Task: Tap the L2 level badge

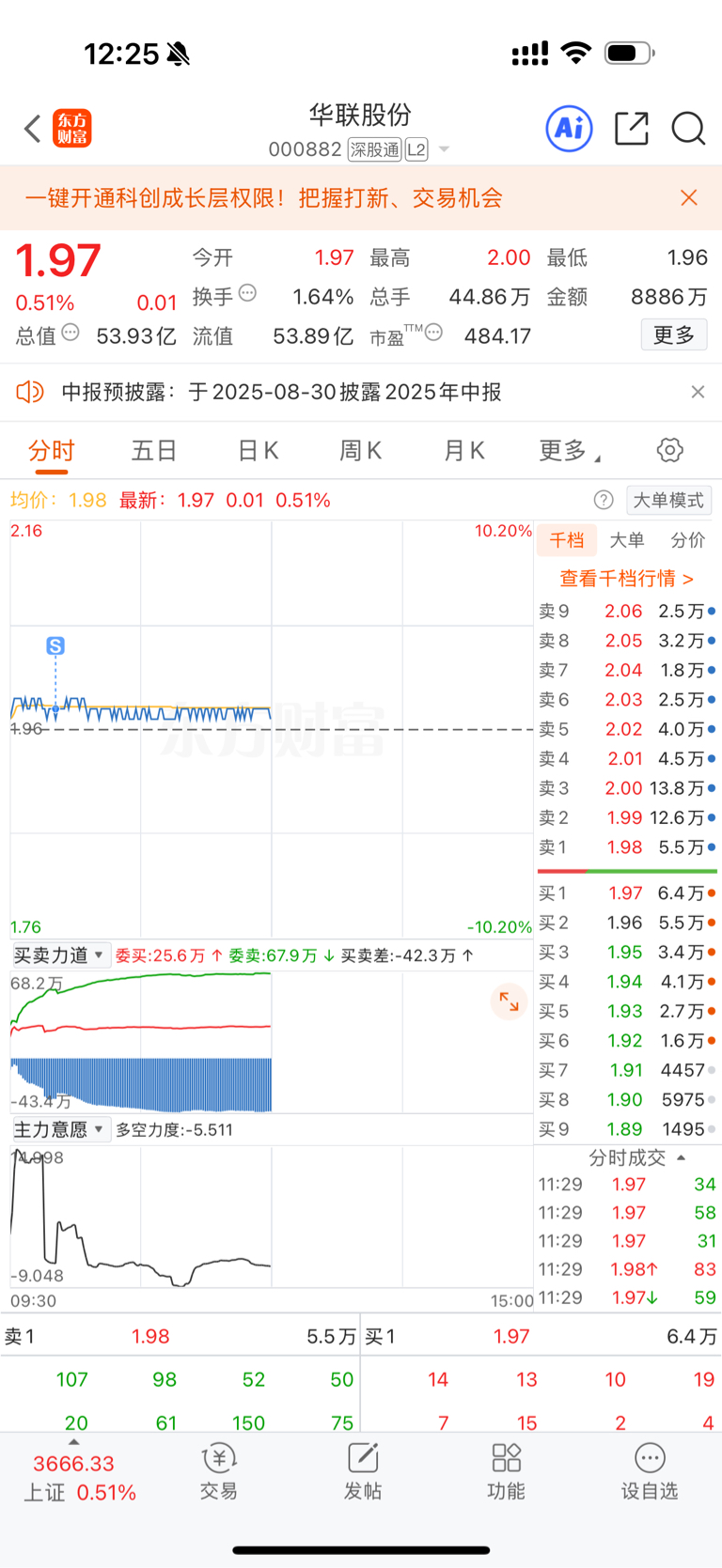Action: (416, 149)
